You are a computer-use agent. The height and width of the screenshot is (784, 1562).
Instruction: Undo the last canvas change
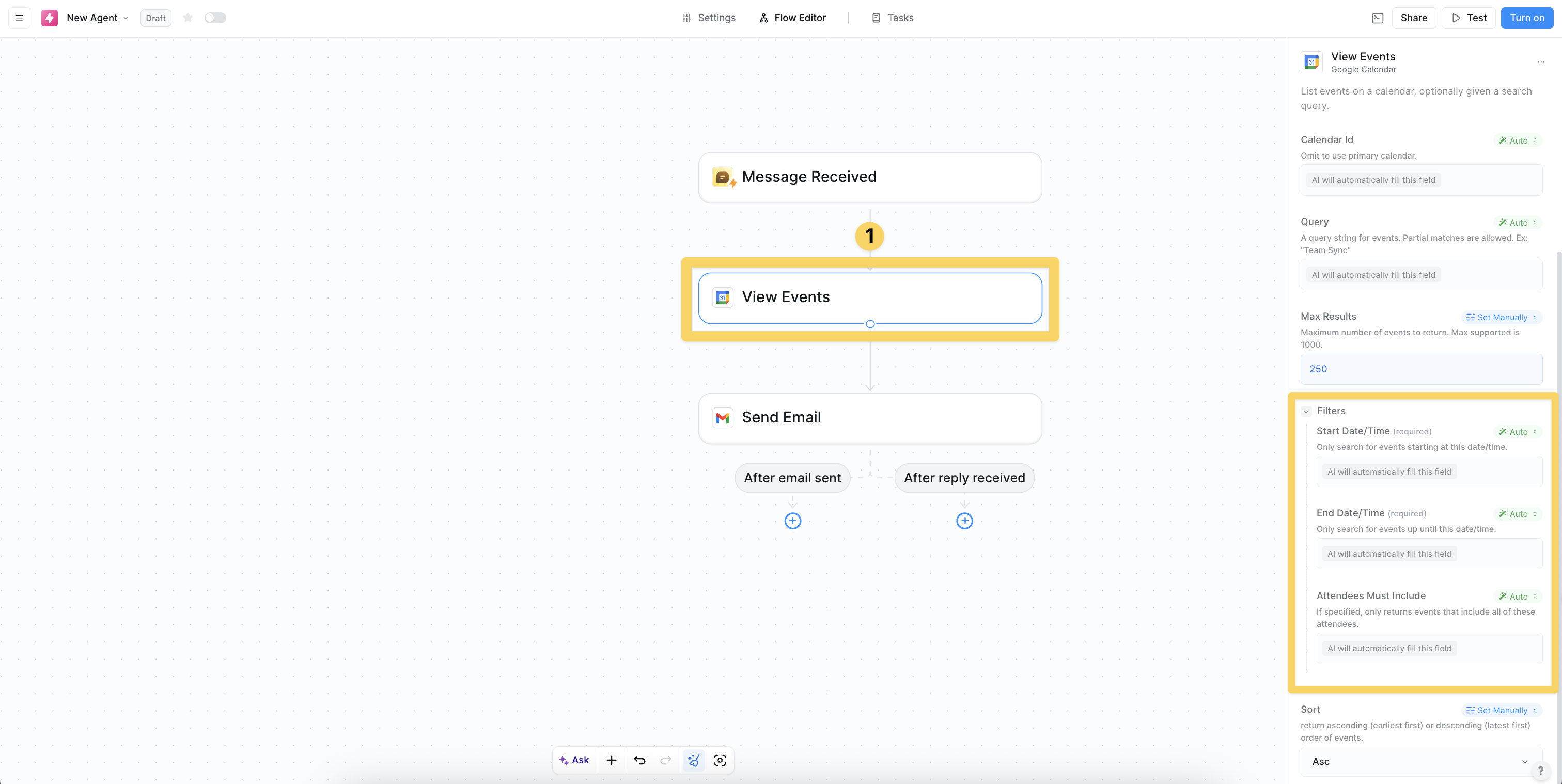pyautogui.click(x=639, y=760)
